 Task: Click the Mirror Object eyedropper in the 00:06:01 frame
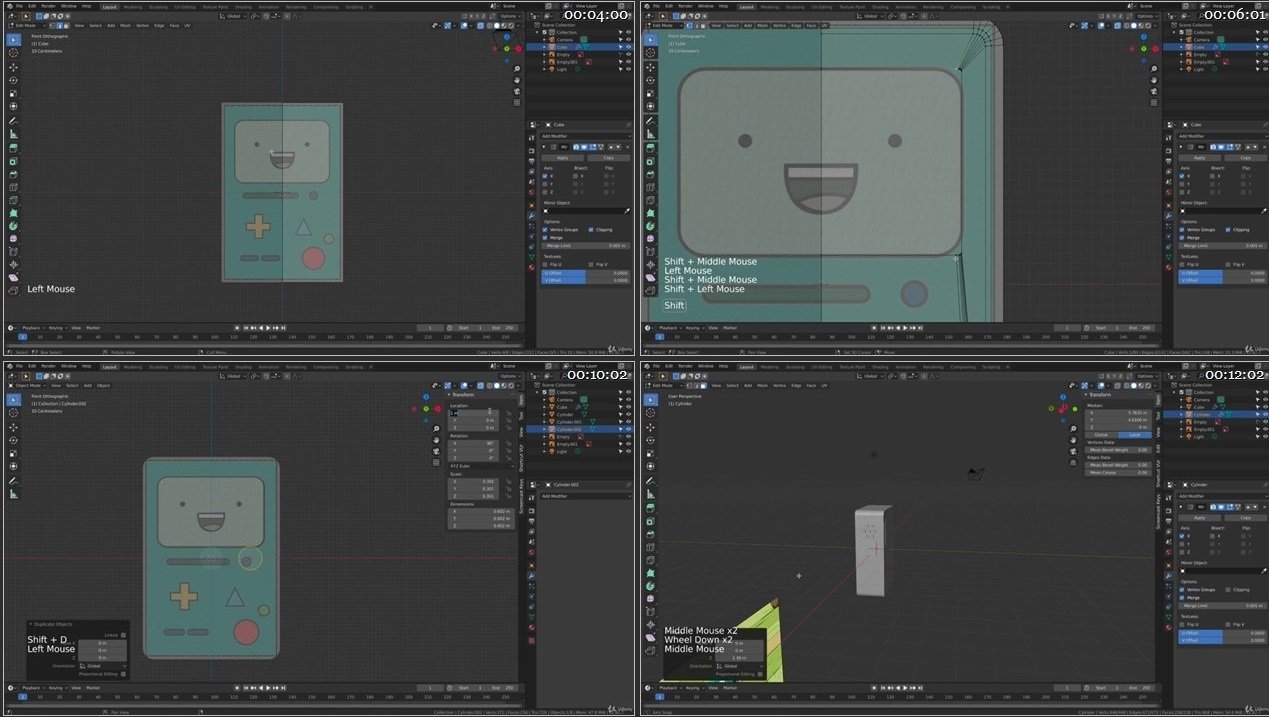click(1262, 211)
